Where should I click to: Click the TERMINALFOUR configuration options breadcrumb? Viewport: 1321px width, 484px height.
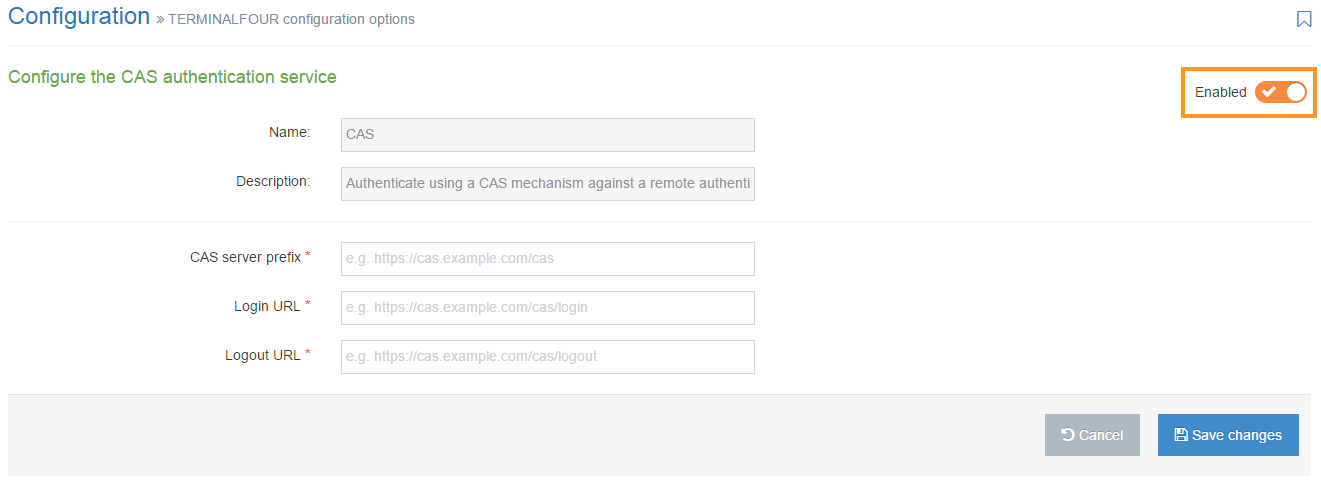click(x=291, y=19)
